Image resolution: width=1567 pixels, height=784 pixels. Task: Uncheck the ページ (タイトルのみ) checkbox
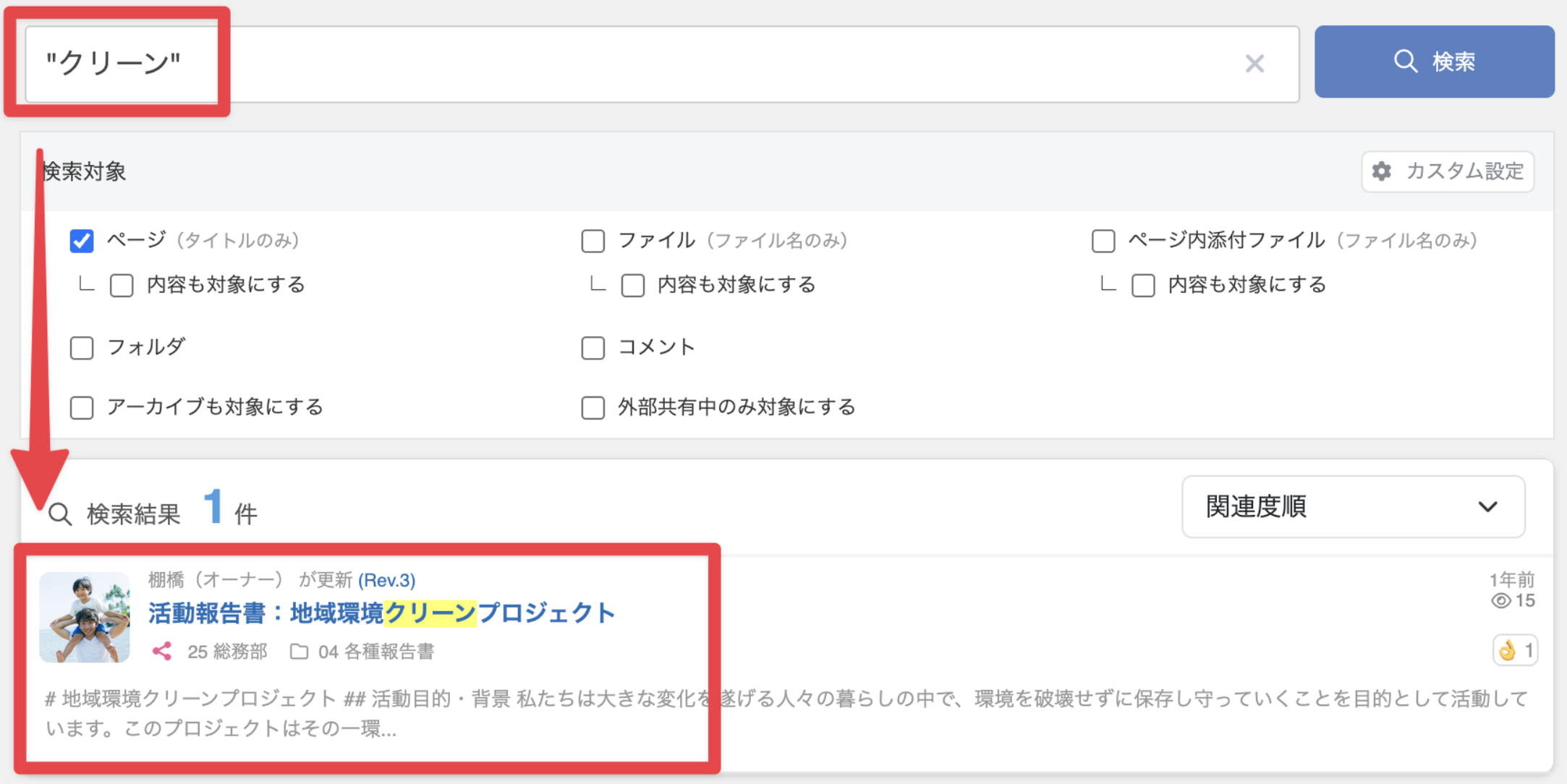coord(82,241)
